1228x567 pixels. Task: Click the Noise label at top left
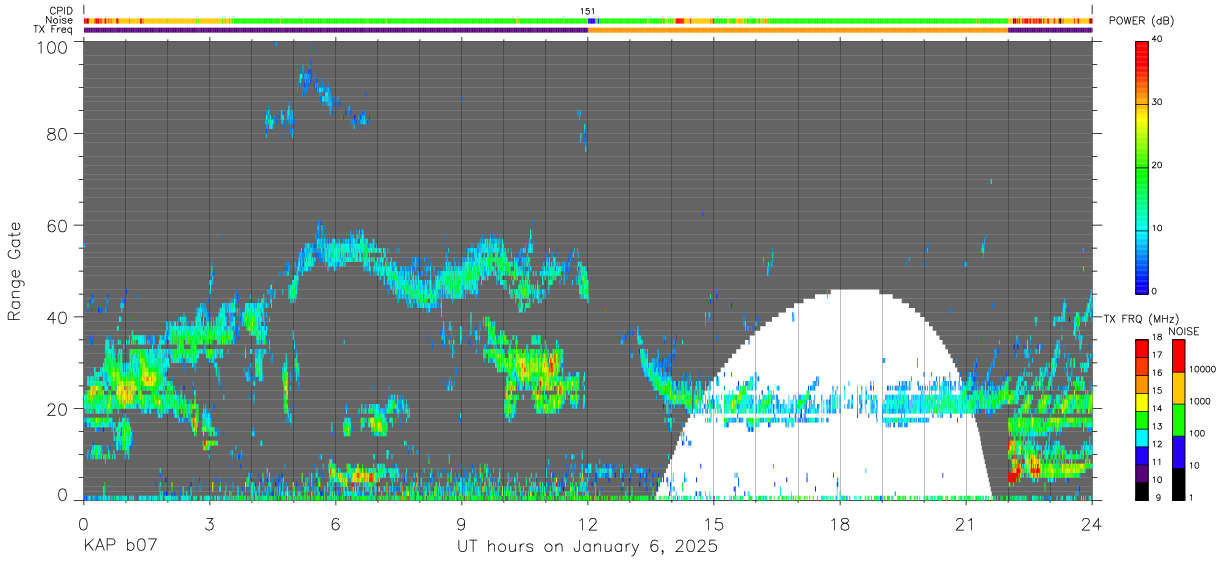click(x=60, y=20)
